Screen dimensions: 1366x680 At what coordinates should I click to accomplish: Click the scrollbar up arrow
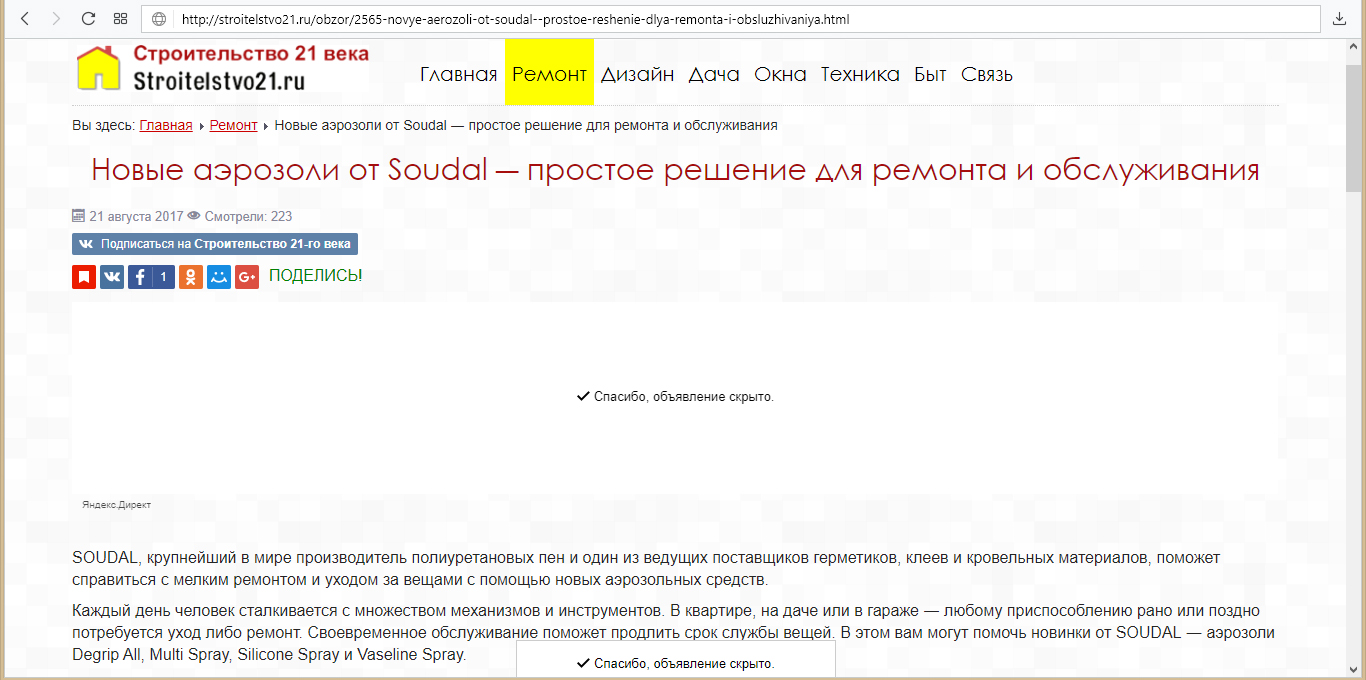click(1354, 47)
